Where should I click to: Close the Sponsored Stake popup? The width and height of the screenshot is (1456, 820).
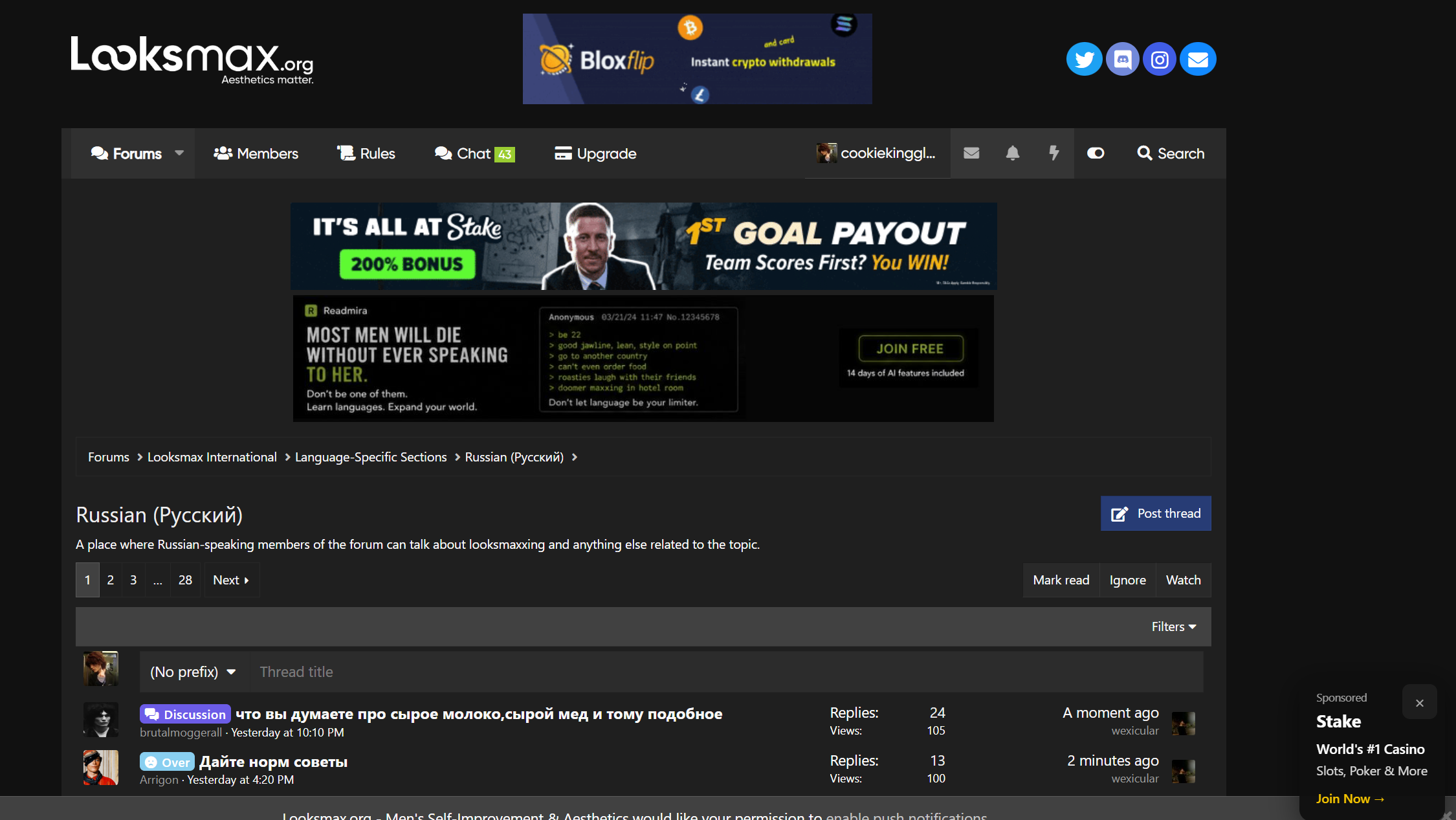tap(1419, 703)
